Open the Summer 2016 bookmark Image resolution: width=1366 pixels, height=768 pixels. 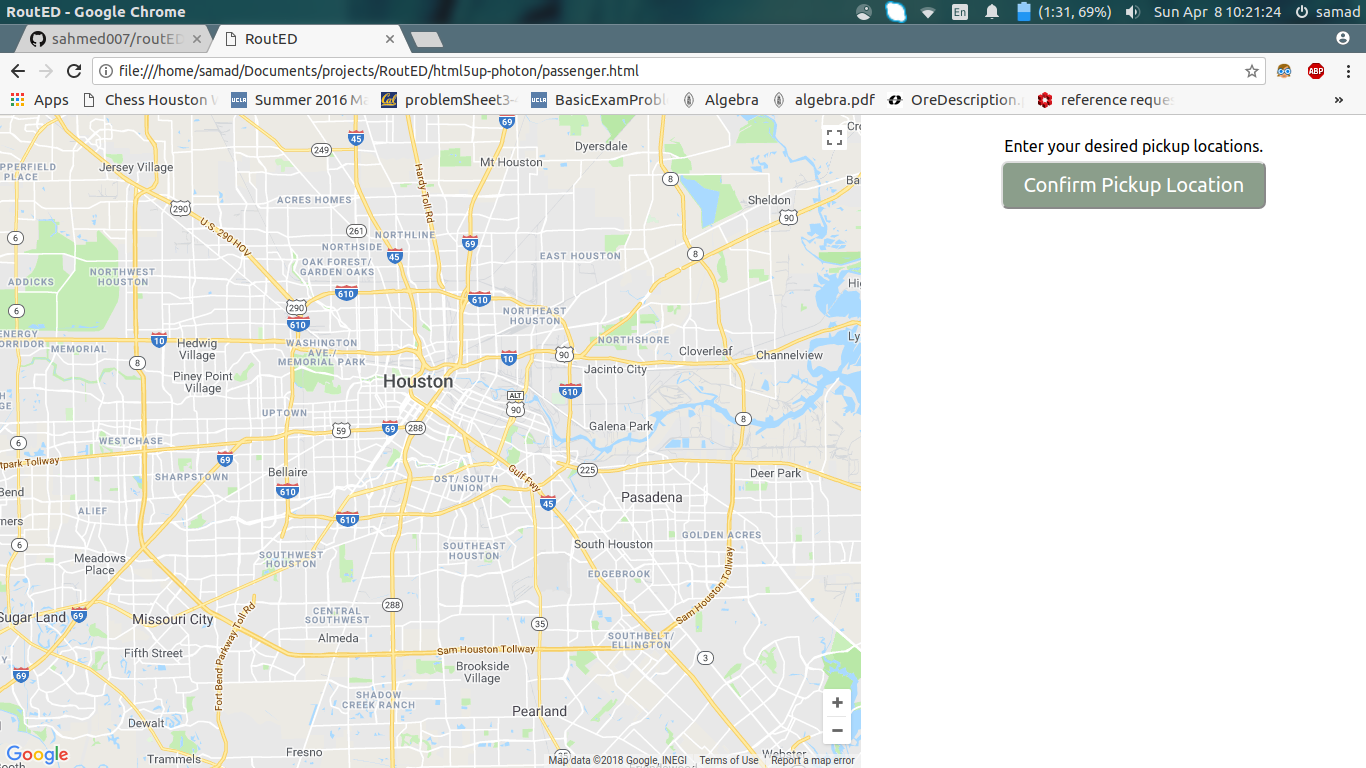[x=299, y=100]
